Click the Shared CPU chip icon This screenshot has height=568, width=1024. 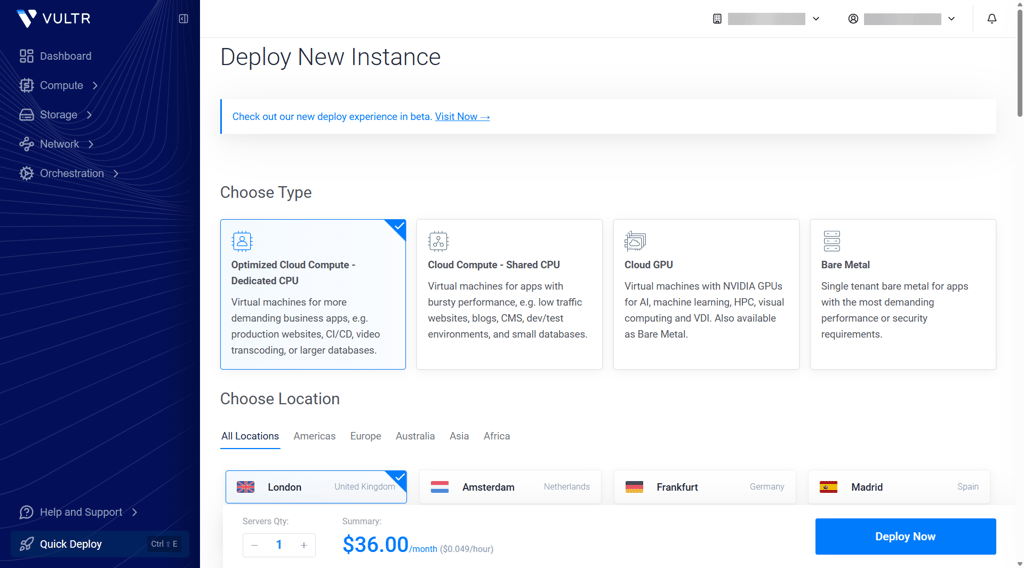point(438,241)
